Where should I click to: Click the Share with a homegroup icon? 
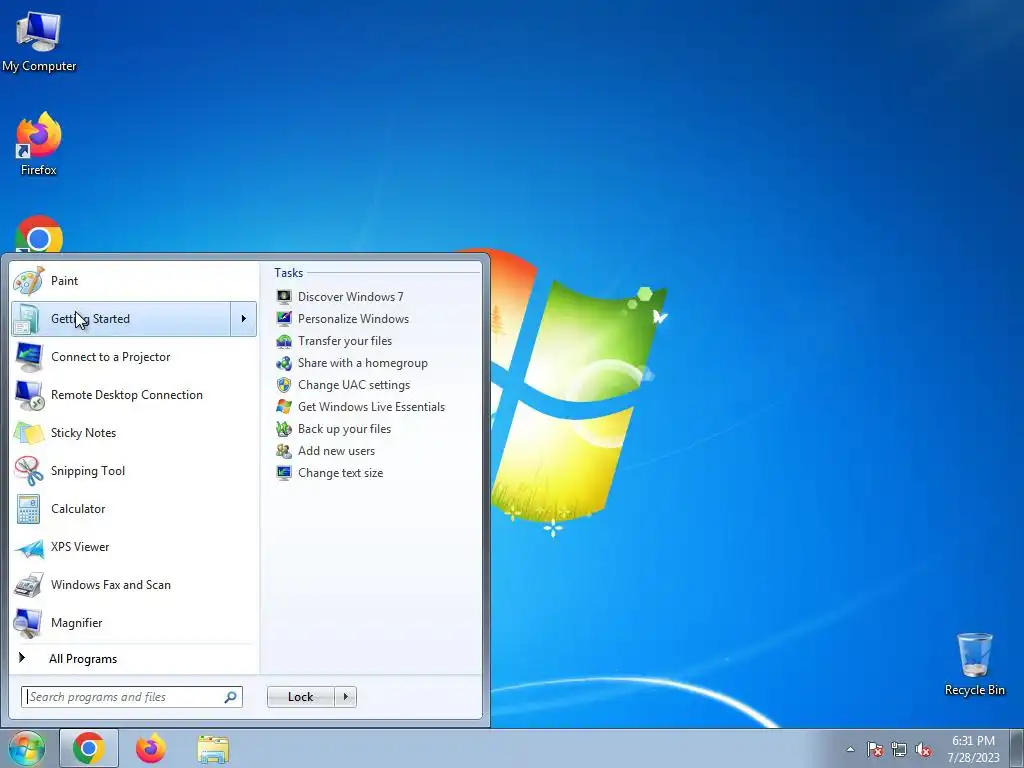(x=284, y=363)
